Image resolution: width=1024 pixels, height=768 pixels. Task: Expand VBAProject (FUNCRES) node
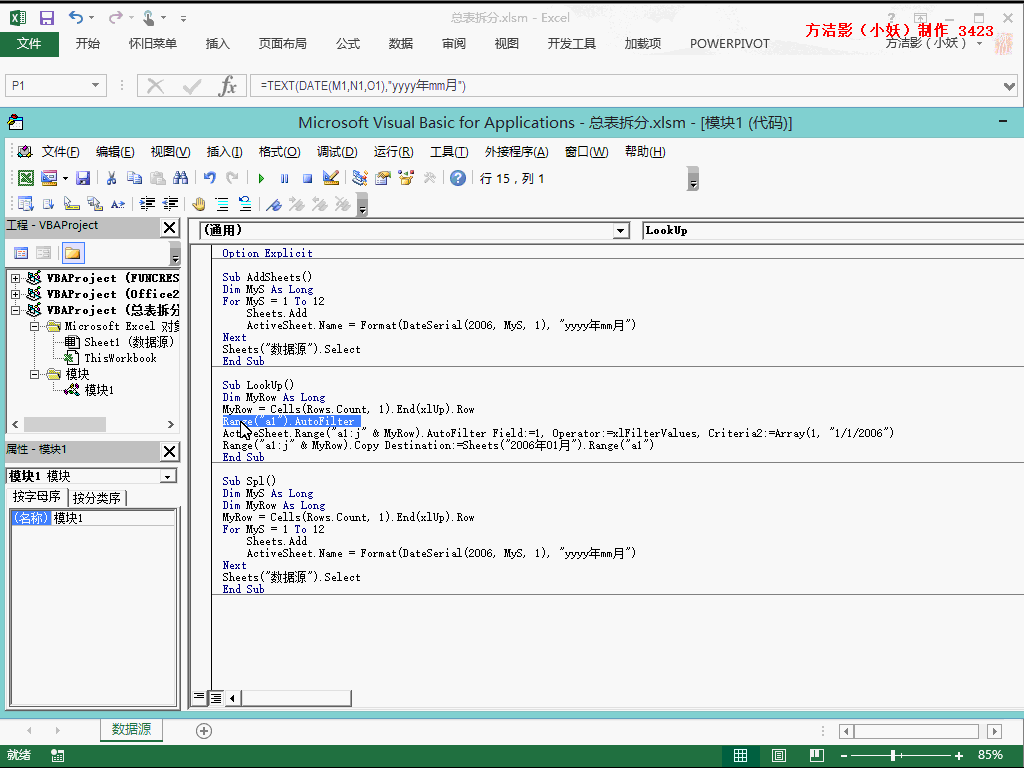15,278
